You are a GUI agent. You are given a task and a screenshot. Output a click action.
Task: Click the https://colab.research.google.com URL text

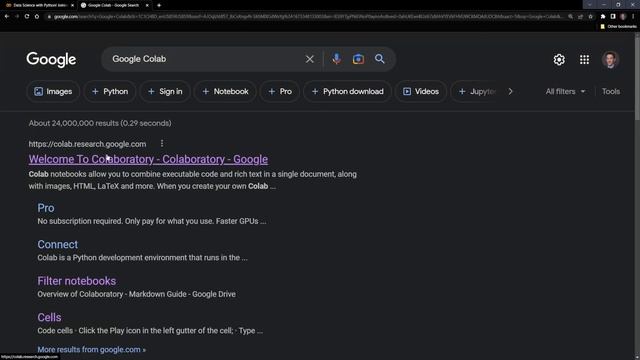(87, 144)
